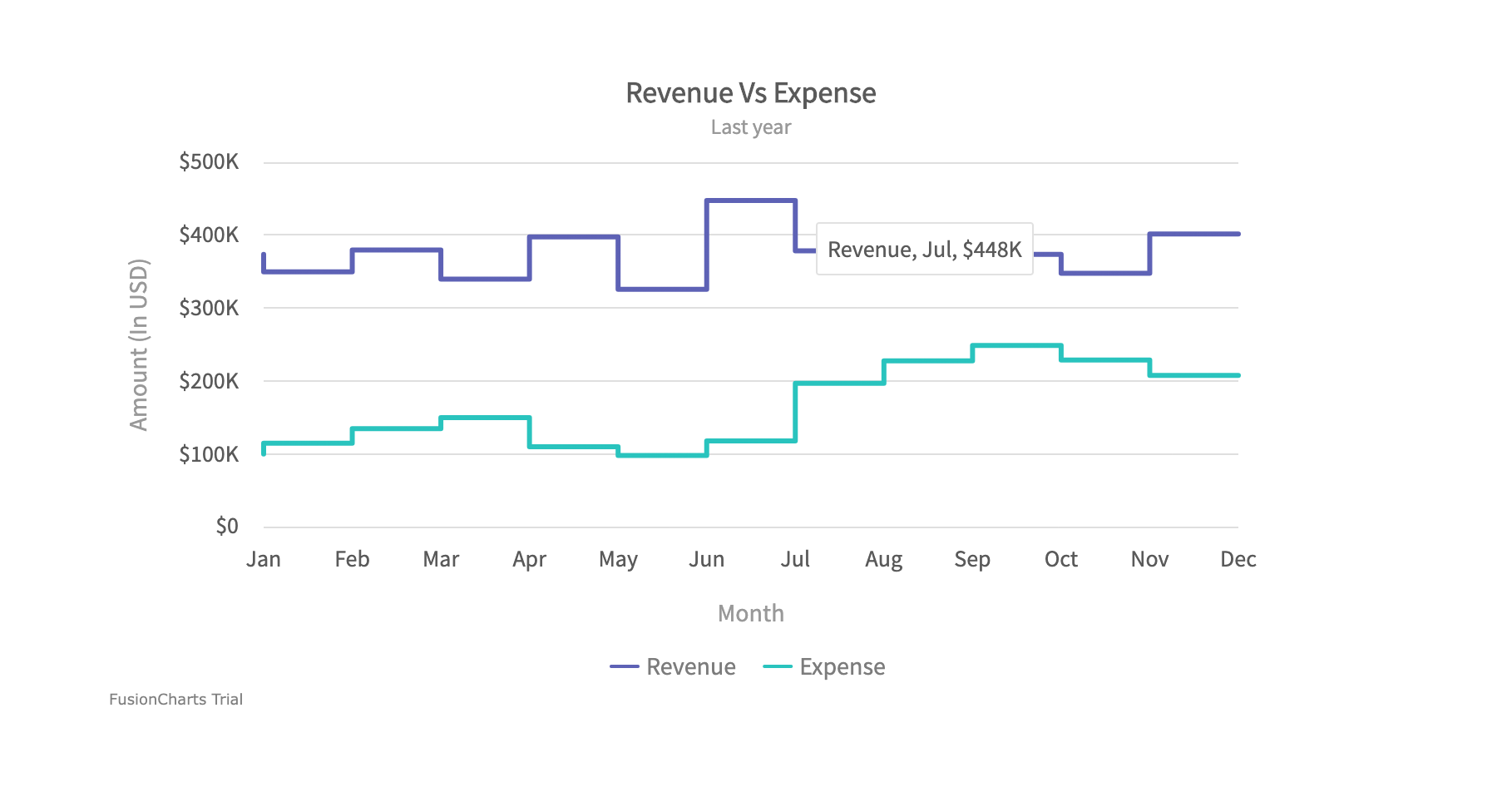Click the 'Revenue, Jul, $448K' tooltip
The height and width of the screenshot is (792, 1512).
click(924, 250)
